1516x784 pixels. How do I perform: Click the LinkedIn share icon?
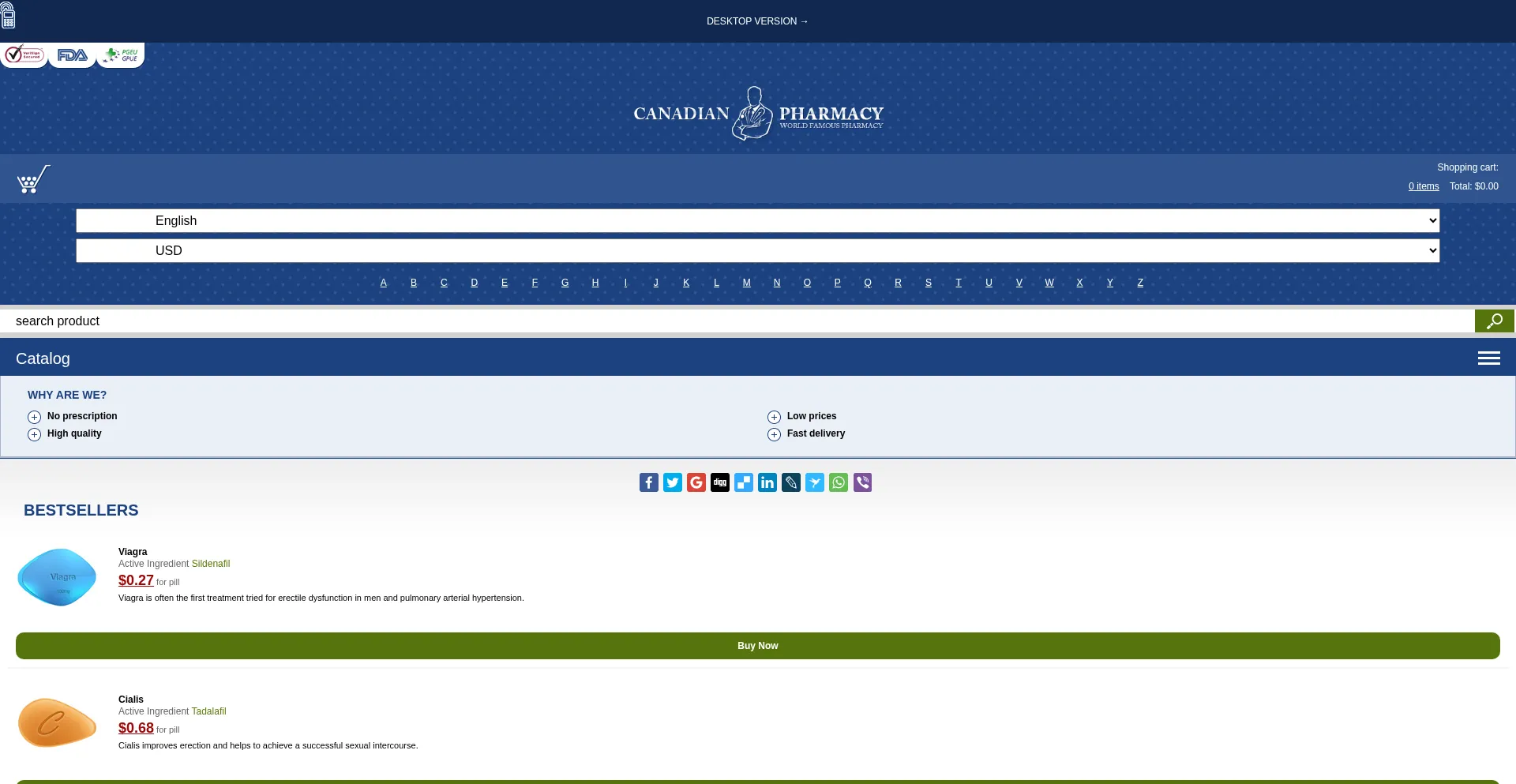[767, 482]
